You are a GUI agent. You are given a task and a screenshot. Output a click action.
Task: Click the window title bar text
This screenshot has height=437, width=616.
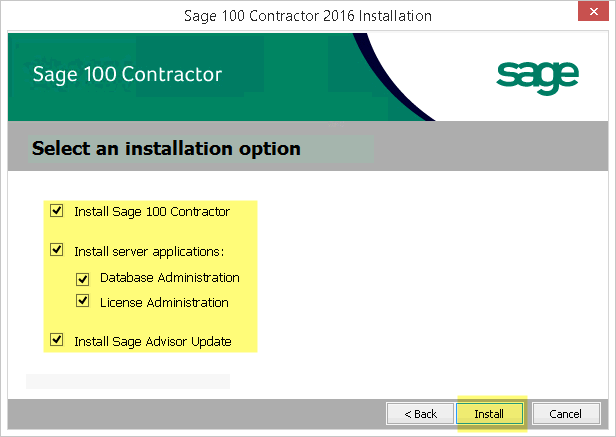point(308,16)
